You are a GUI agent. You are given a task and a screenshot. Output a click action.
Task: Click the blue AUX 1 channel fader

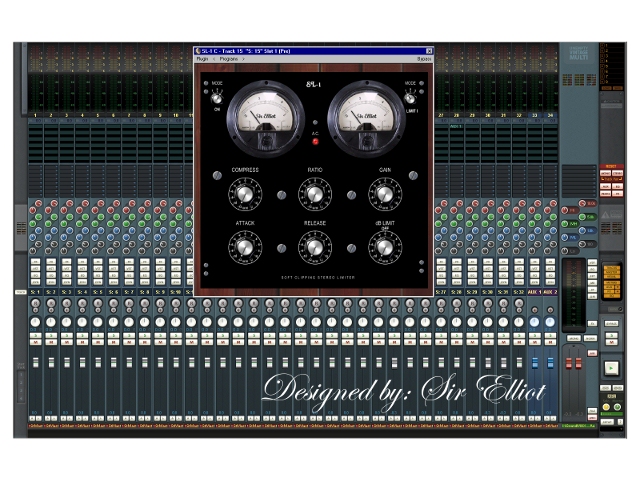click(x=535, y=362)
